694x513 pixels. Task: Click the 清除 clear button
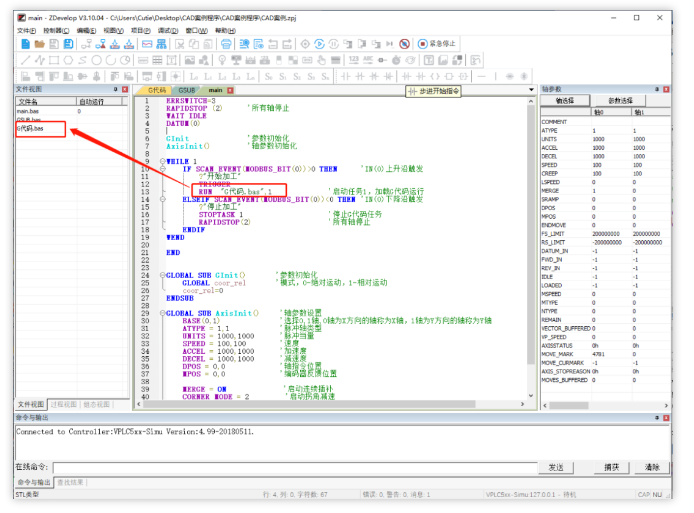coord(652,467)
